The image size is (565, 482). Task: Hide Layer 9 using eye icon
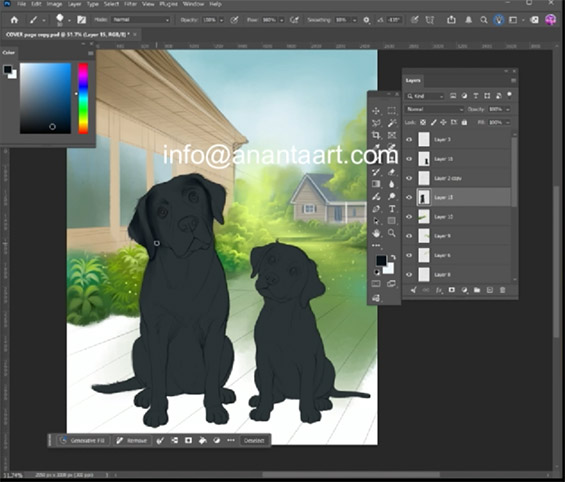click(409, 236)
